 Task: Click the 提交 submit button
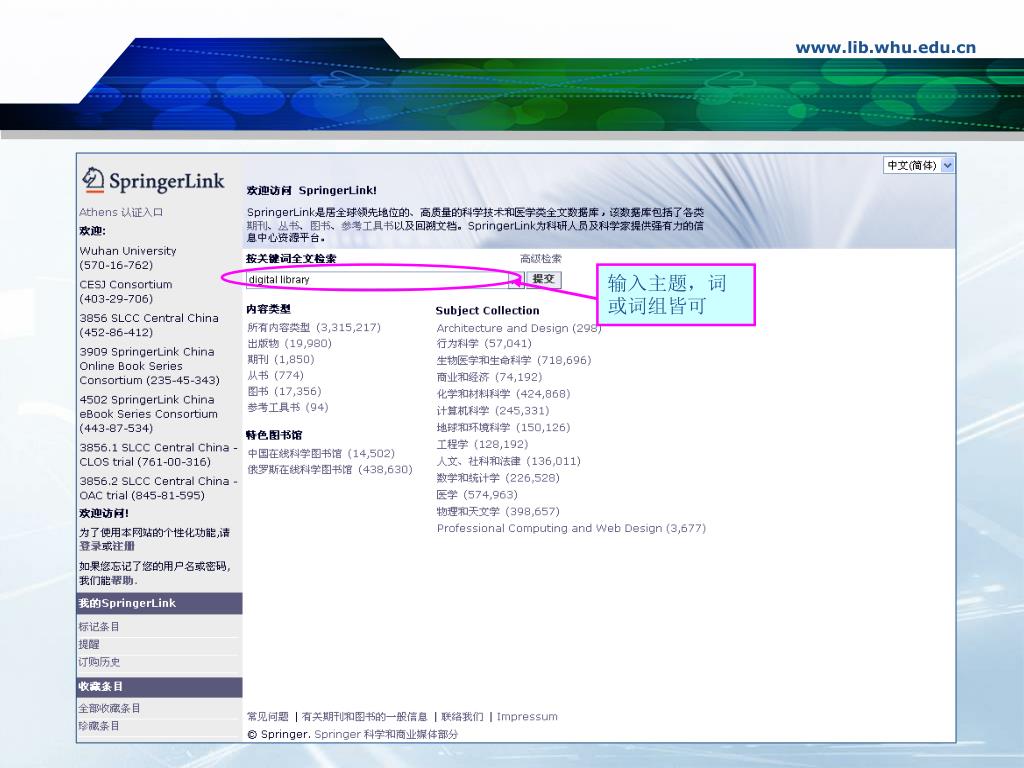click(x=543, y=280)
